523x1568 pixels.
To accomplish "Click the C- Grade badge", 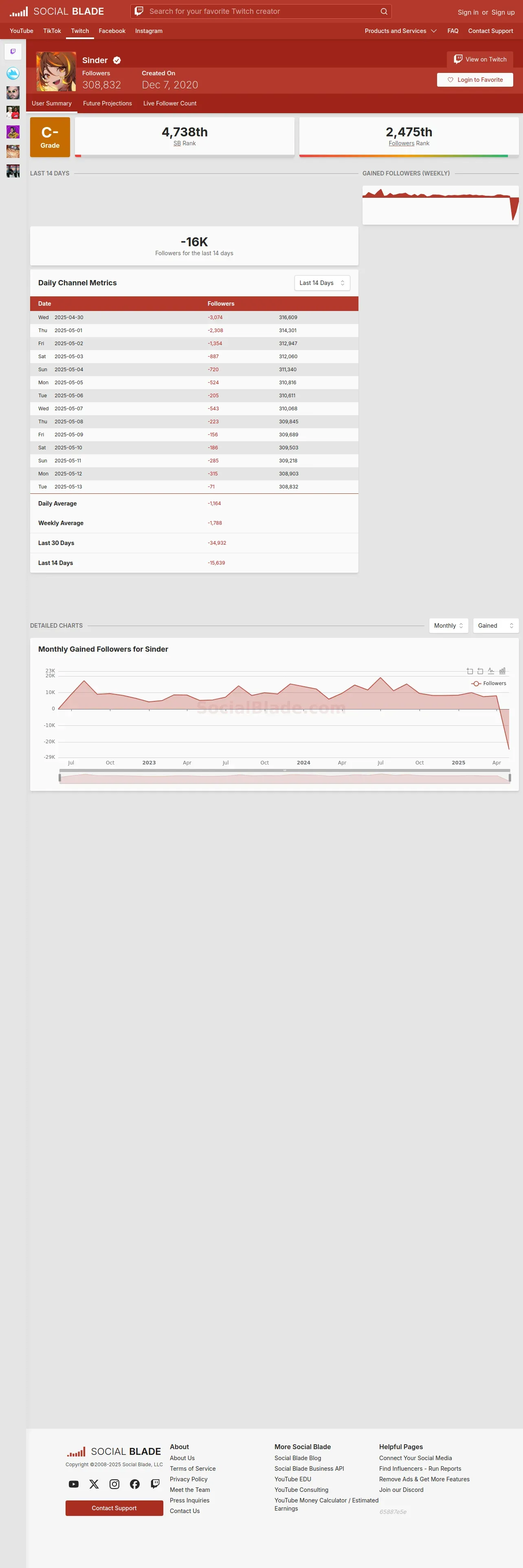I will pyautogui.click(x=50, y=137).
